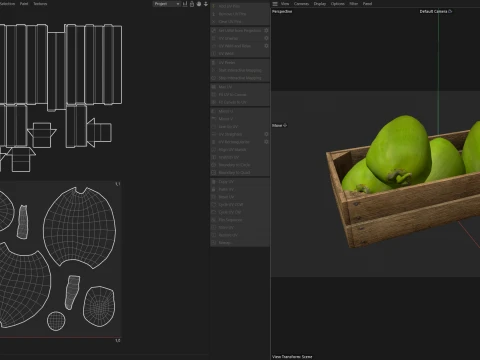Click Fit Canvas to UV

pyautogui.click(x=240, y=102)
